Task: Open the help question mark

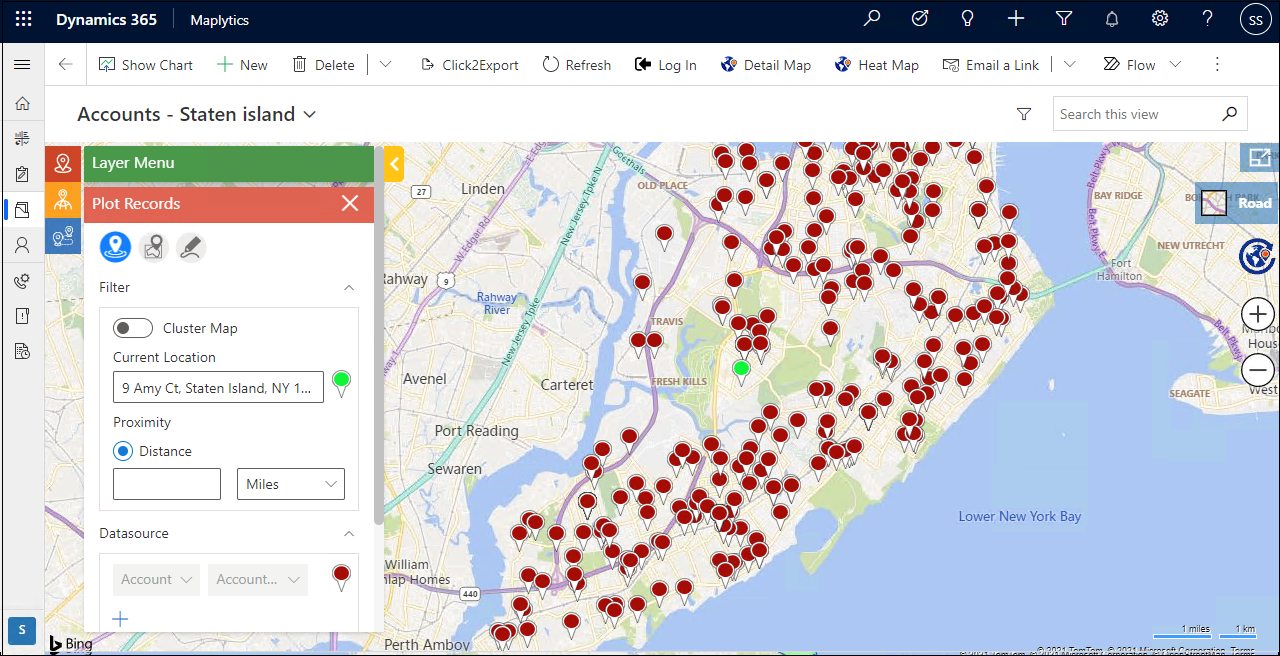Action: click(x=1208, y=19)
